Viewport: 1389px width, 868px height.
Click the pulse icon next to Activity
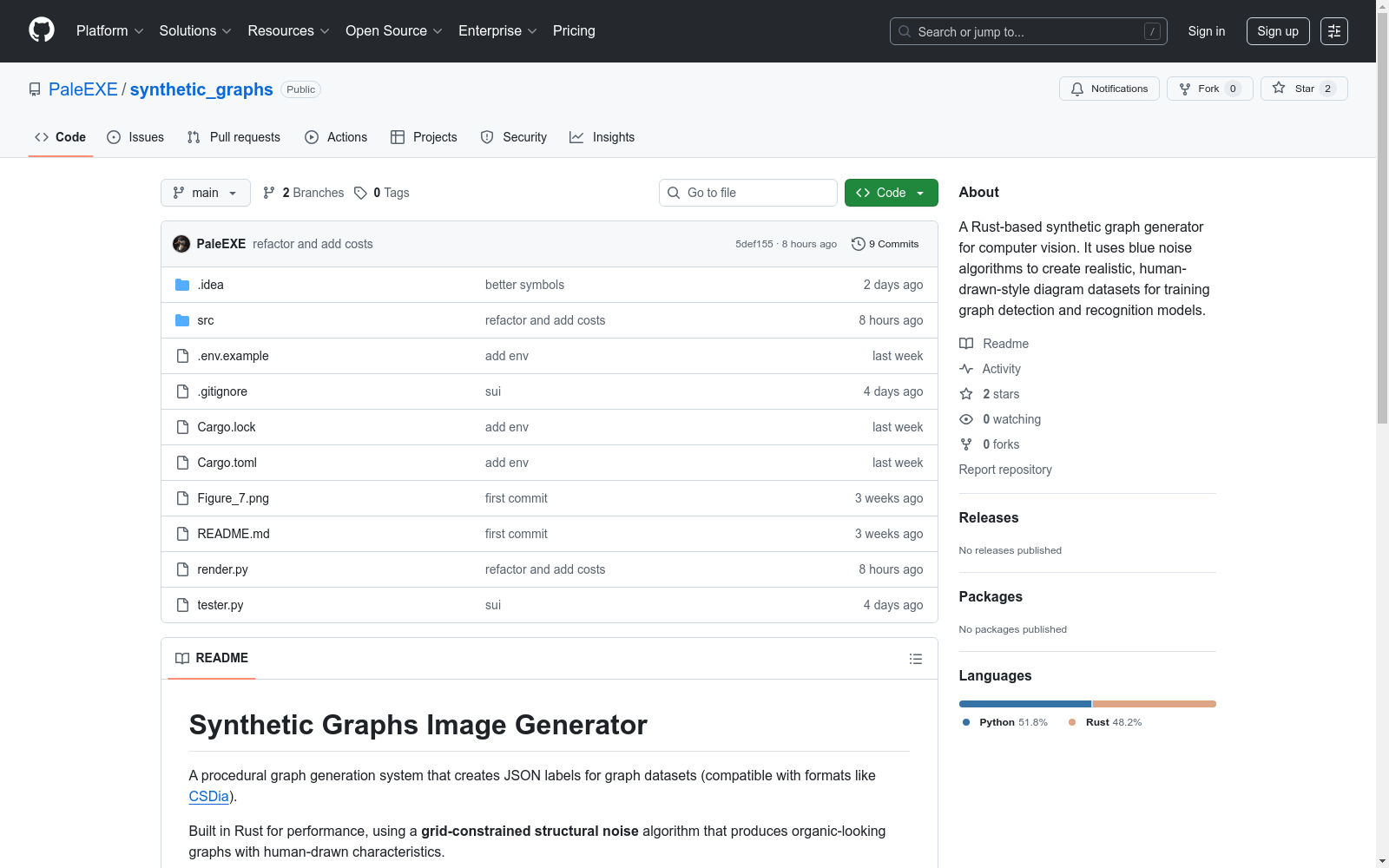point(966,369)
